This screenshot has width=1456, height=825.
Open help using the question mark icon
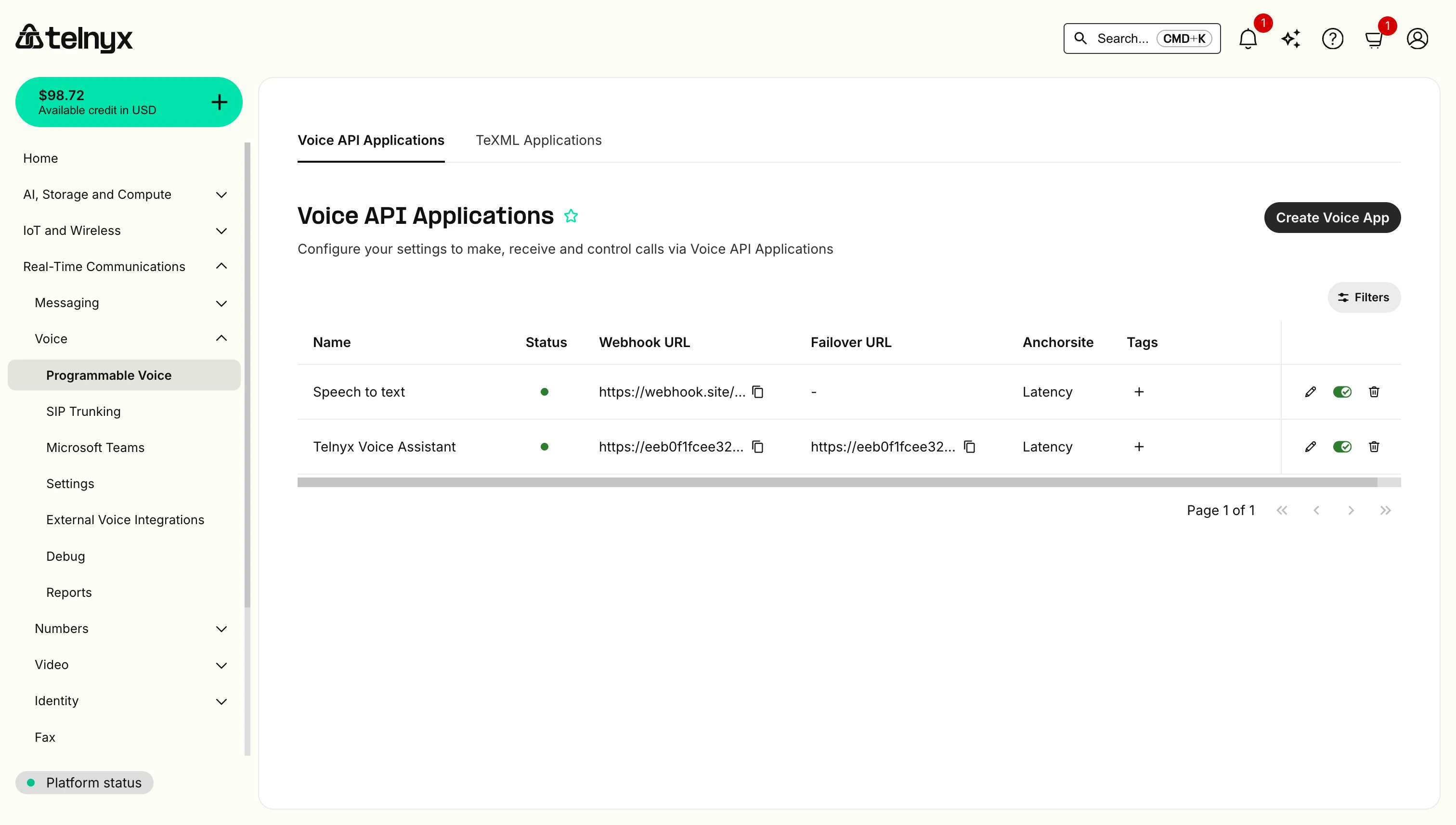point(1332,38)
